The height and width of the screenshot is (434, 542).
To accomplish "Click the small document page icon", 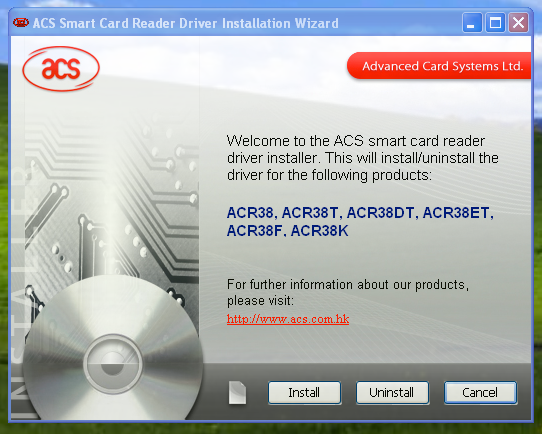I will pyautogui.click(x=237, y=393).
